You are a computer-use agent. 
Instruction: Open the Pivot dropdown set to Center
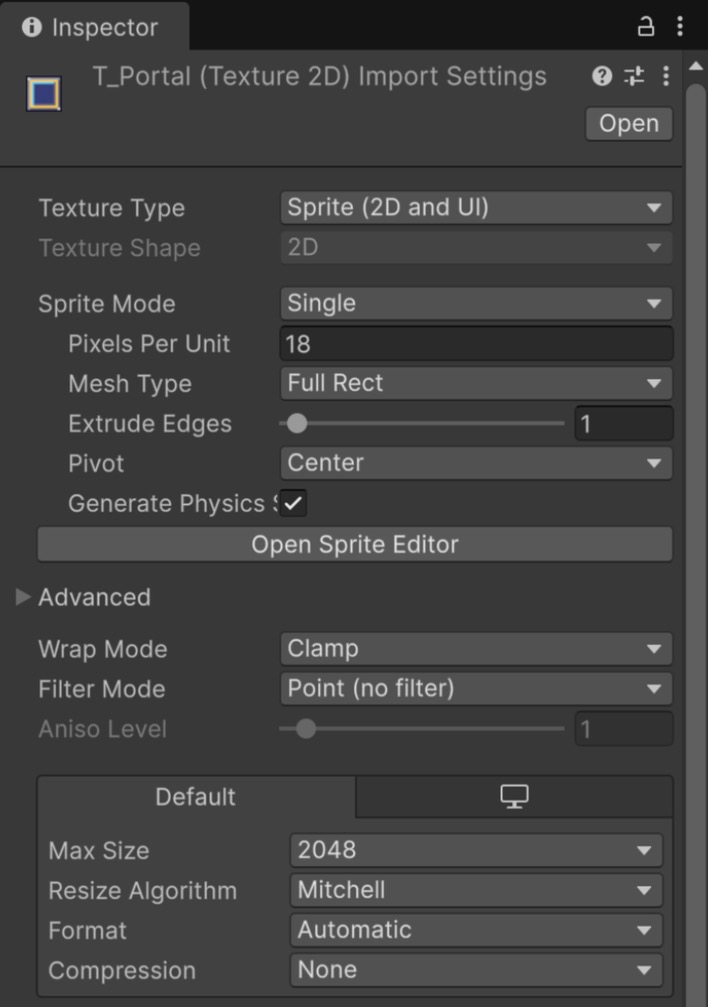pos(476,463)
